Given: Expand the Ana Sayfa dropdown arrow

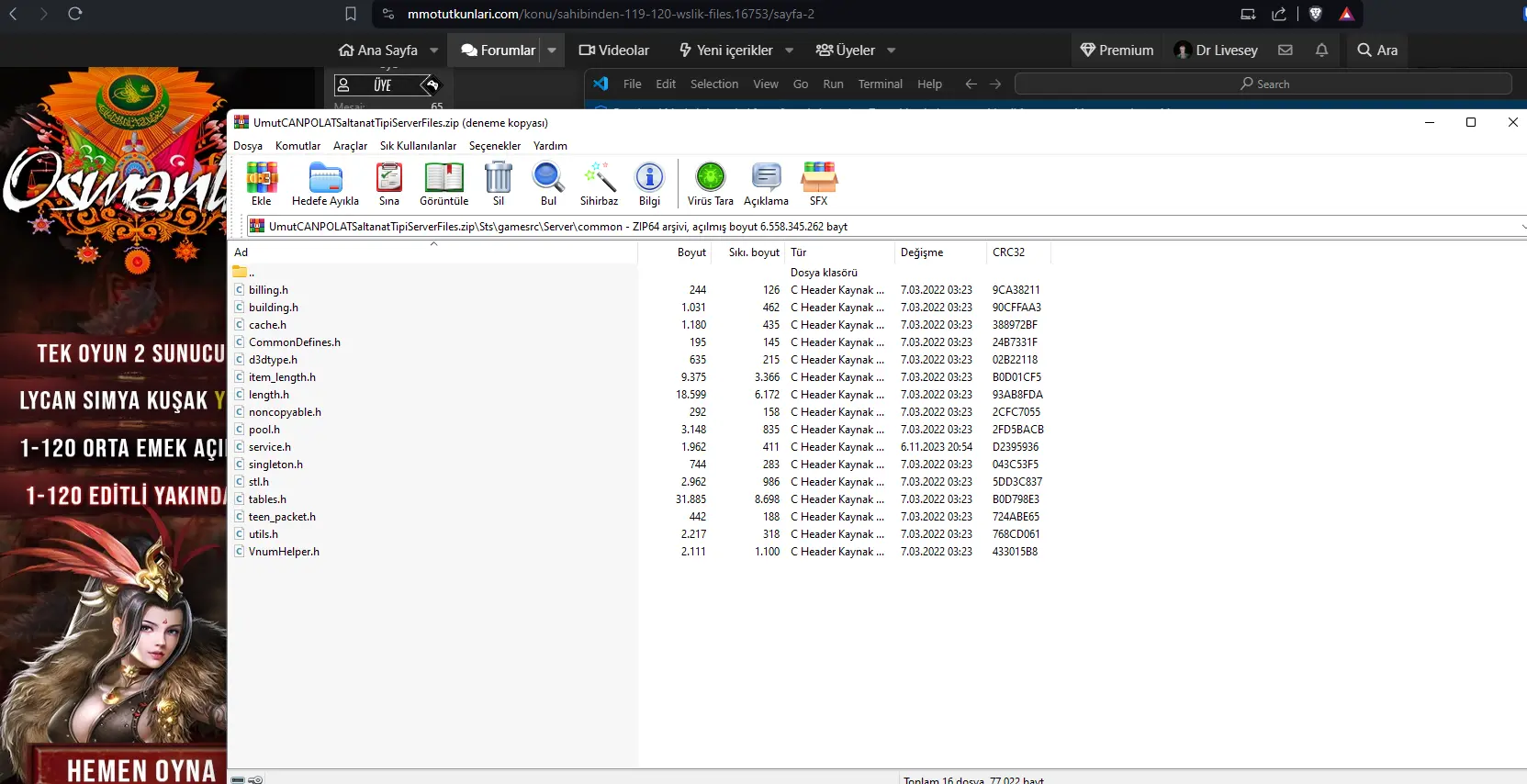Looking at the screenshot, I should tap(434, 50).
